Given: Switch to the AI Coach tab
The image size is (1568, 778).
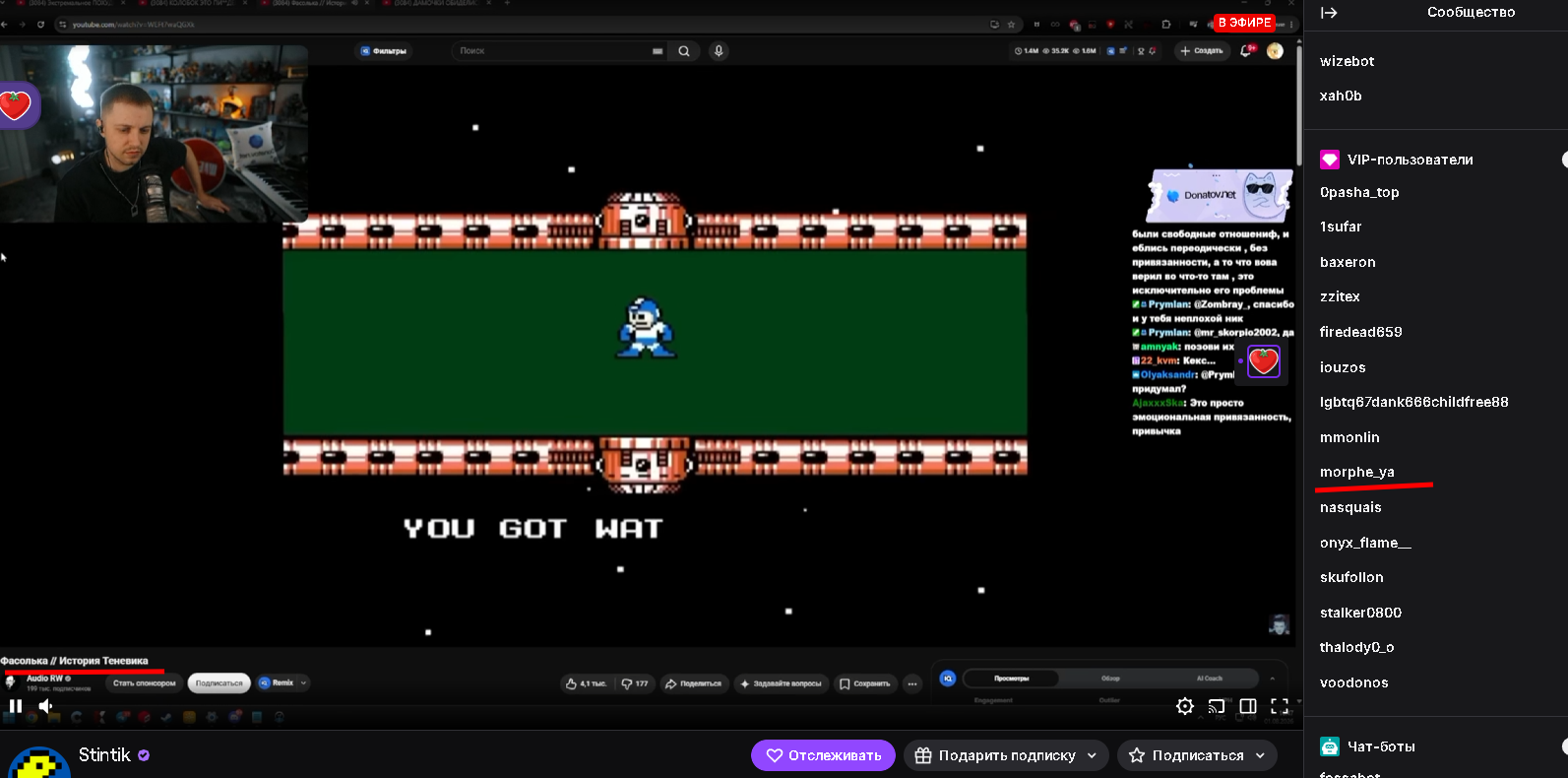Looking at the screenshot, I should coord(1210,679).
